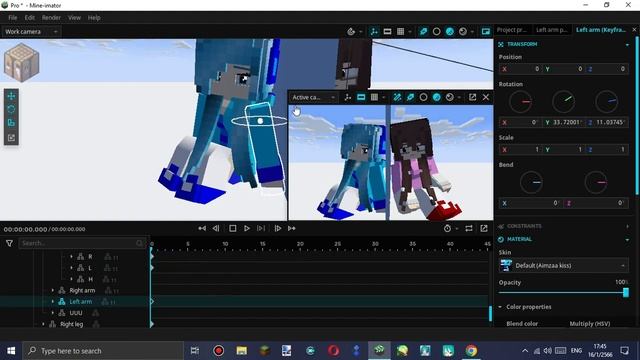
Task: Open the Render menu
Action: [51, 18]
